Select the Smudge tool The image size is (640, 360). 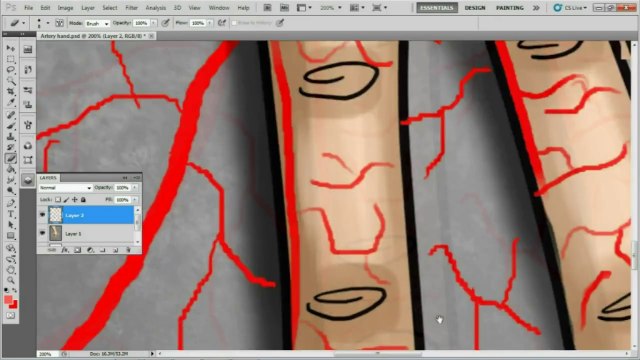pyautogui.click(x=11, y=180)
